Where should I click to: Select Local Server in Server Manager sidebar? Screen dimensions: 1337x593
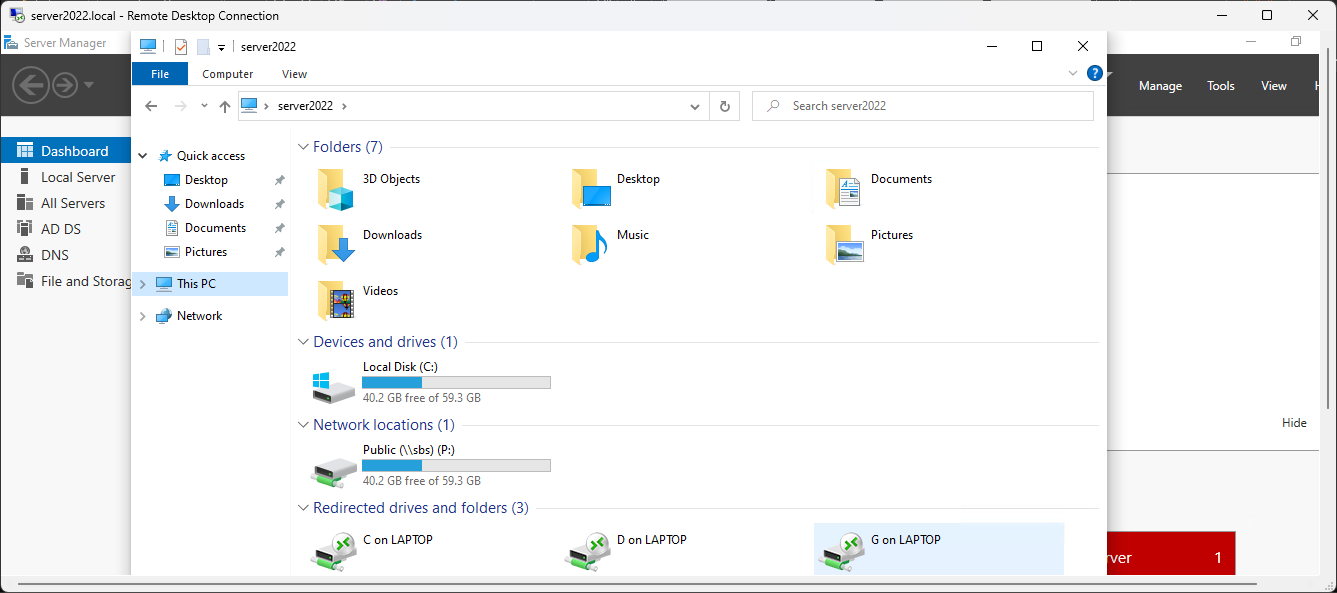78,177
